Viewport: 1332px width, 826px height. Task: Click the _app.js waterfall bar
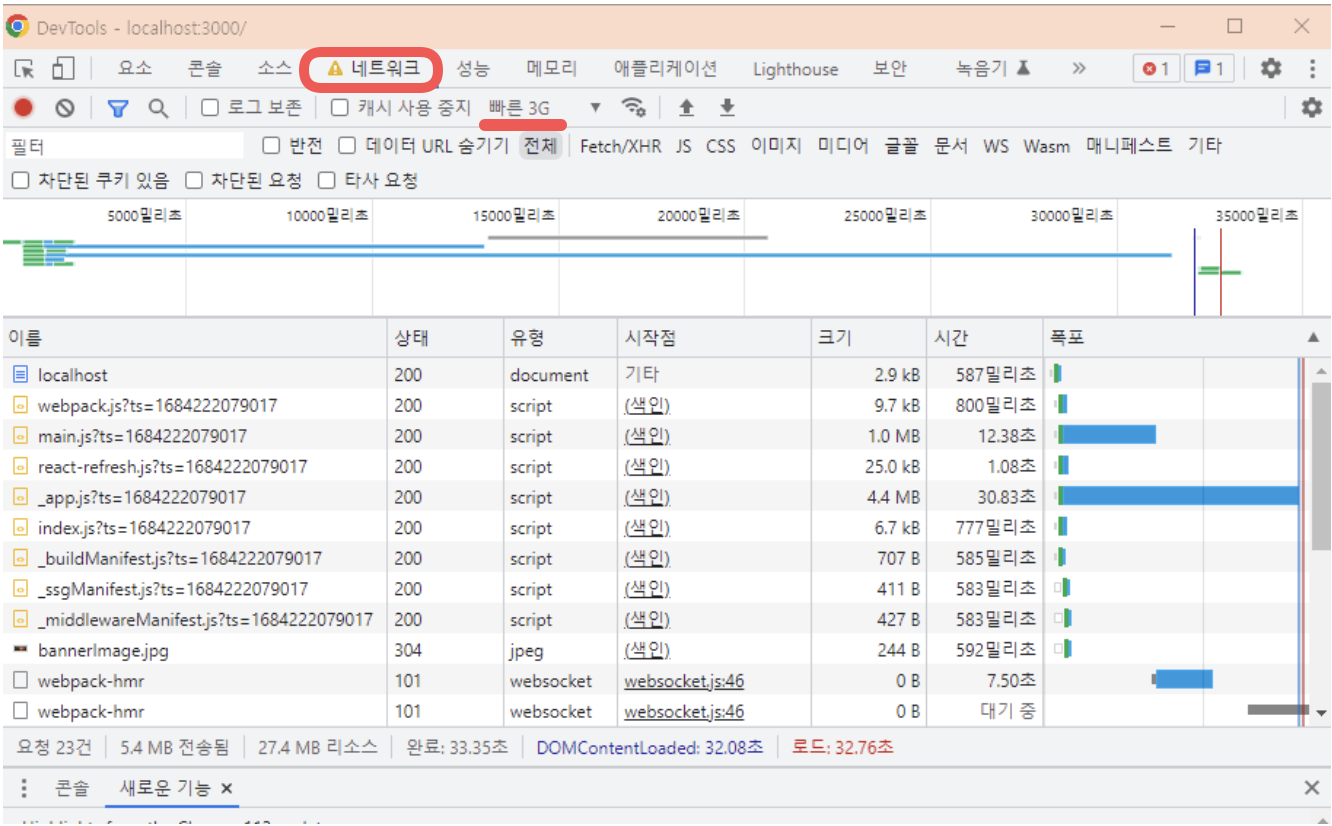(1179, 497)
